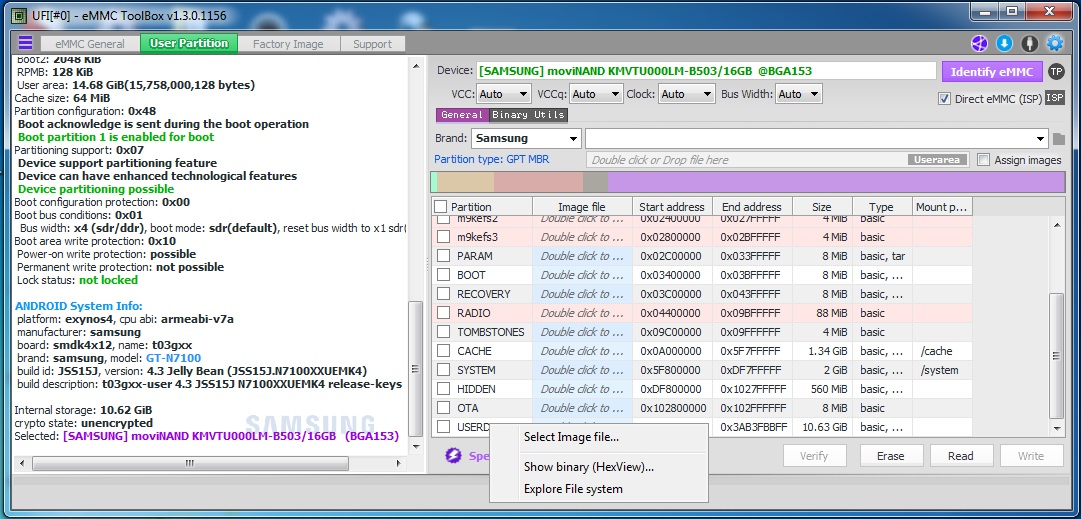Switch to the eMMC General tab
Viewport: 1081px width, 519px height.
pyautogui.click(x=90, y=43)
